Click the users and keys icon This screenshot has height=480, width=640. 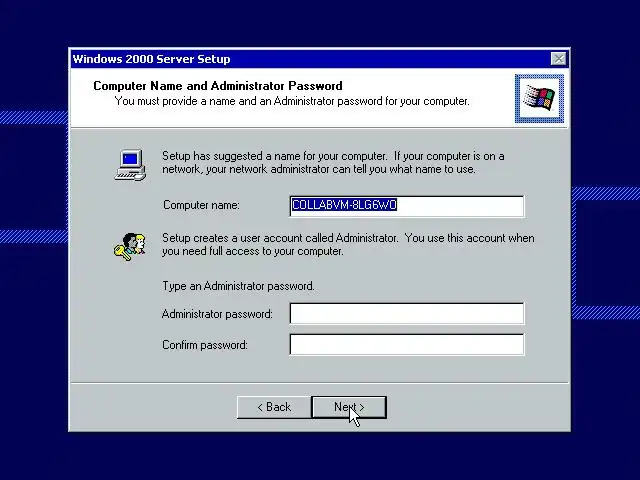point(129,247)
